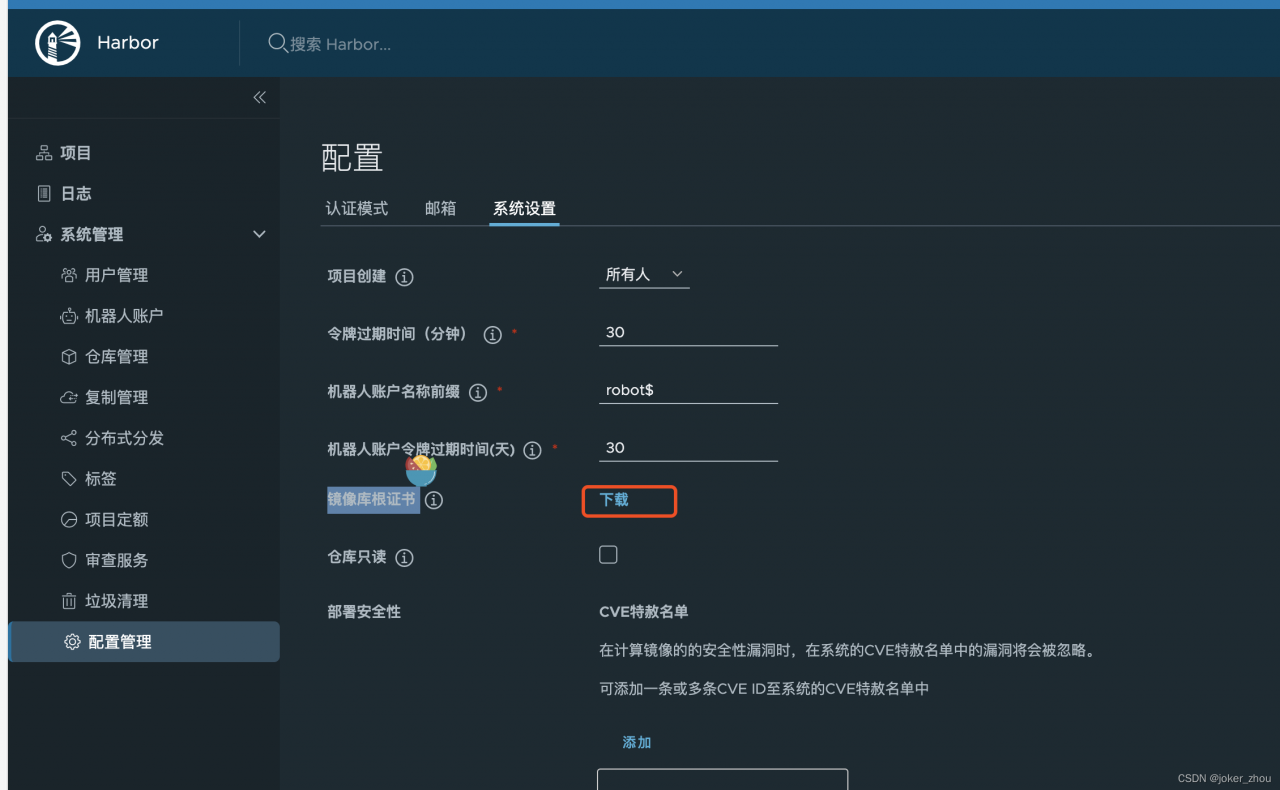Viewport: 1280px width, 790px height.
Task: Open 机器人账户 robot accounts icon
Action: (x=71, y=315)
